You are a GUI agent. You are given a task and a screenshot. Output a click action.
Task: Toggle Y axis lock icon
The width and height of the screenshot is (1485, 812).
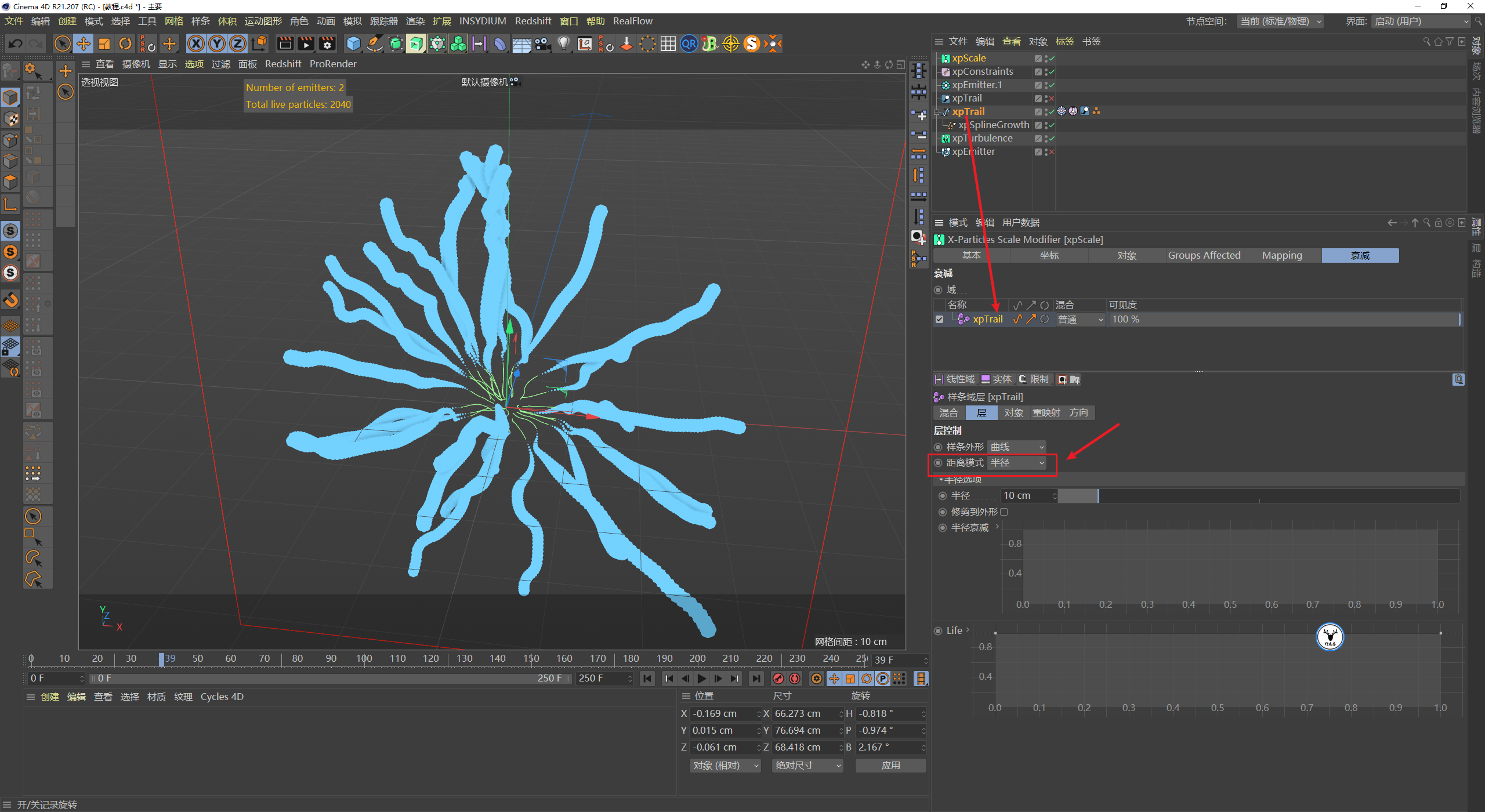click(x=217, y=43)
